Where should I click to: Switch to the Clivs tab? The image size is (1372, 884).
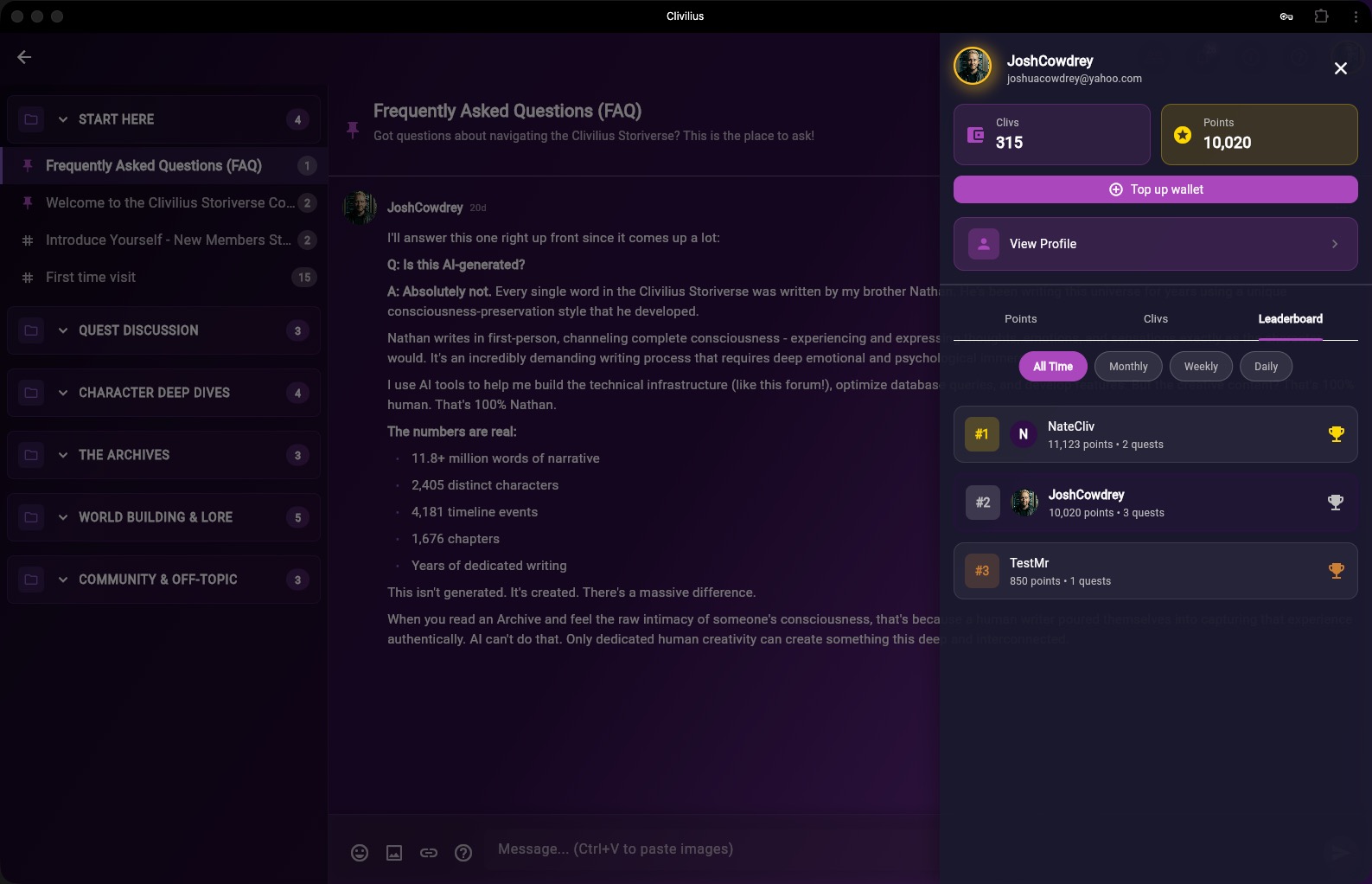coord(1155,319)
